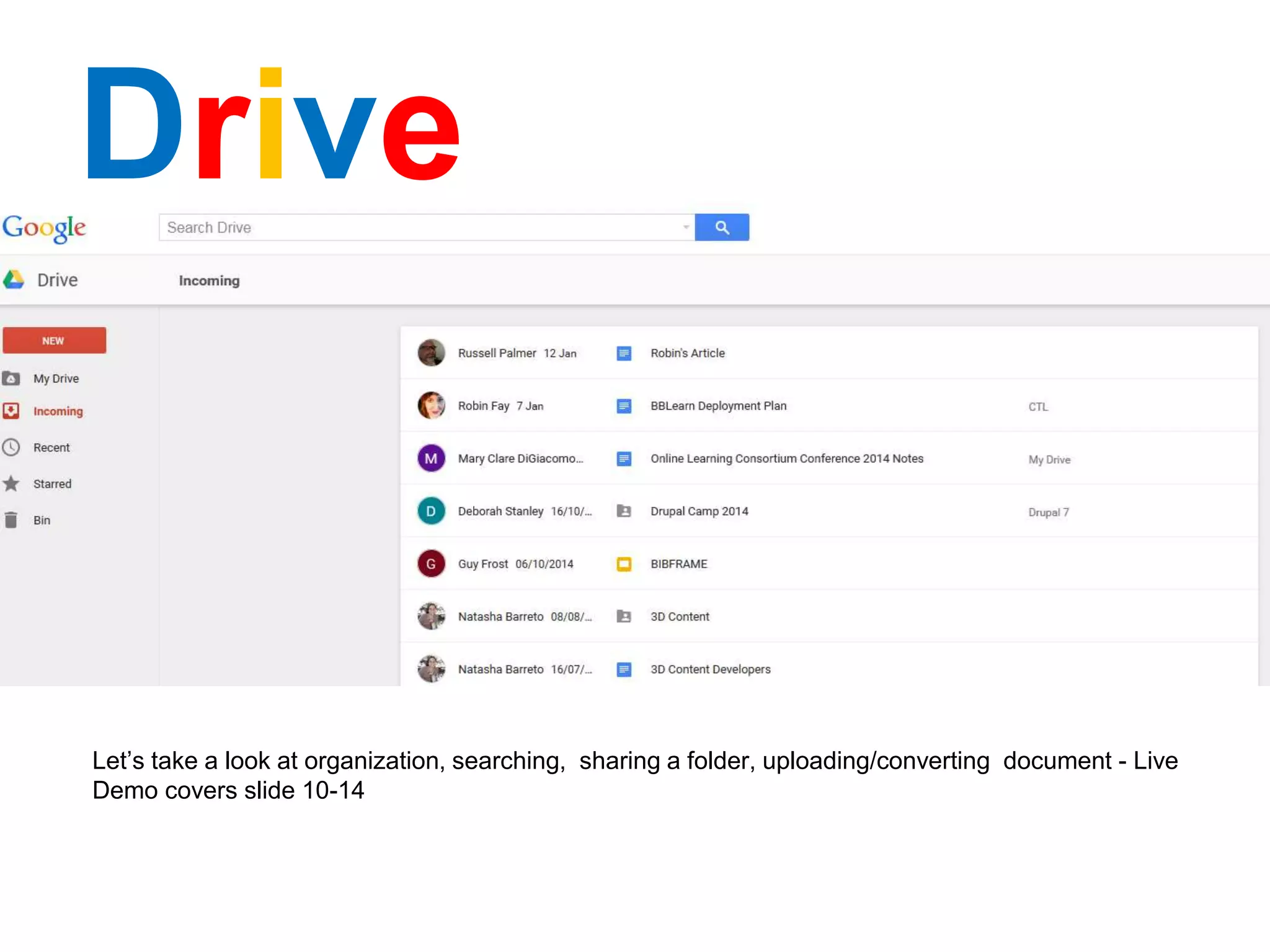Open the search options dropdown arrow

pyautogui.click(x=686, y=227)
